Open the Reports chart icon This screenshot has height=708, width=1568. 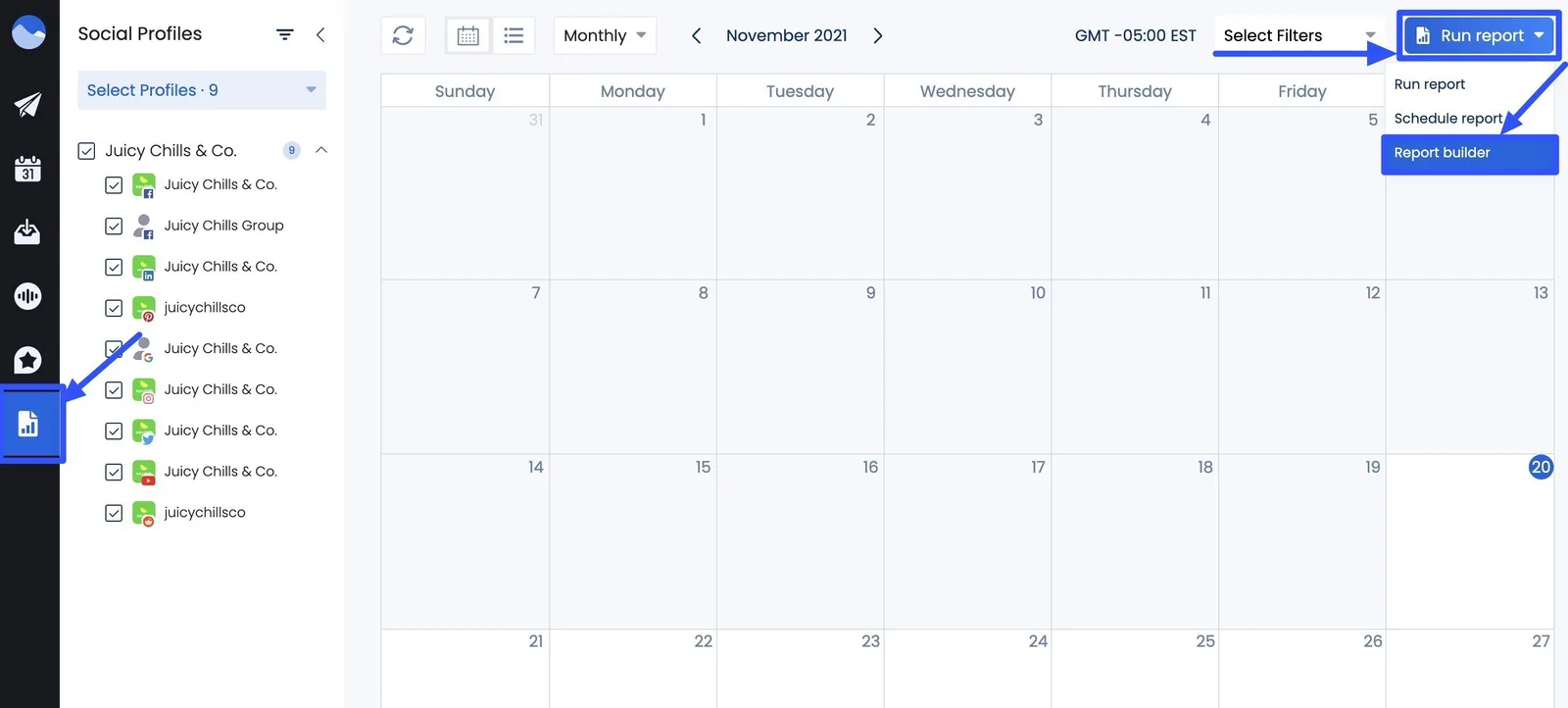(x=28, y=424)
